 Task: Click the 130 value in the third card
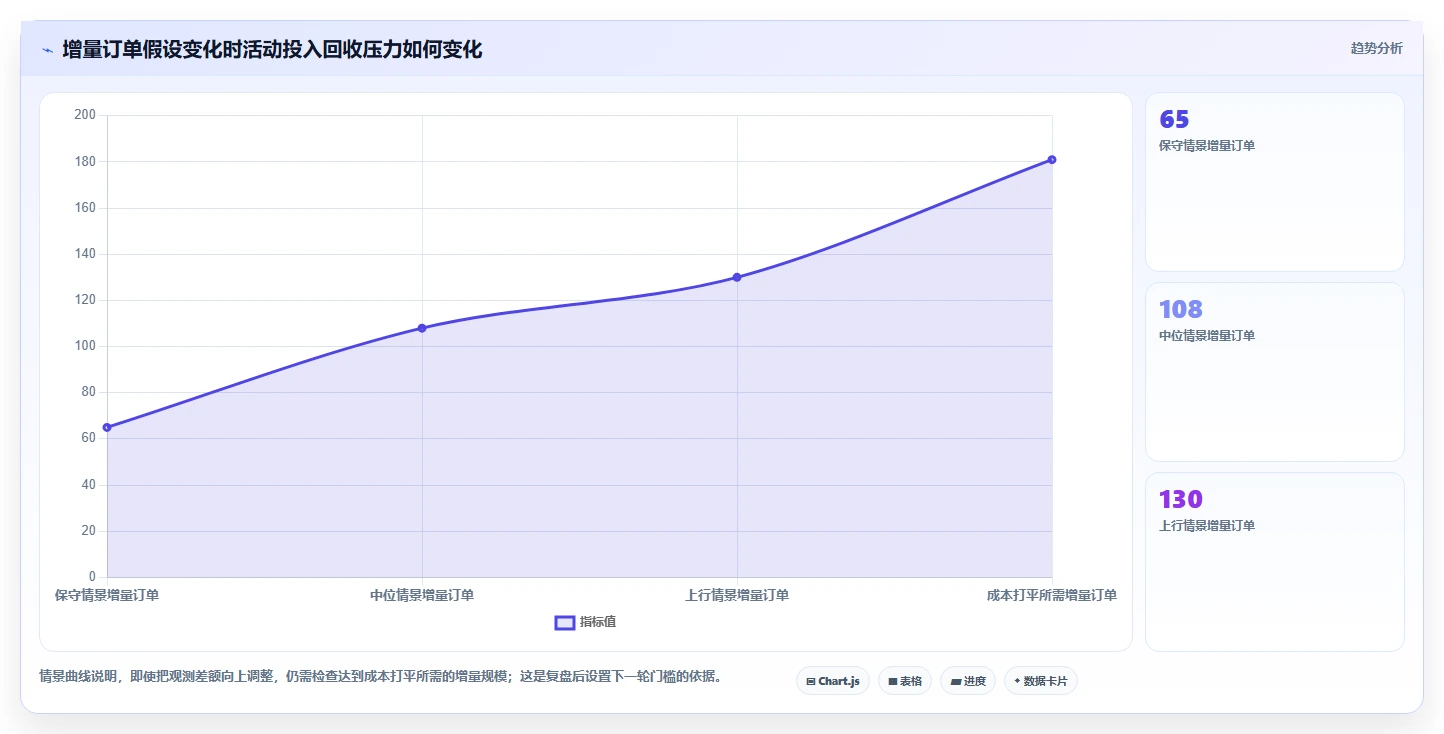1181,499
